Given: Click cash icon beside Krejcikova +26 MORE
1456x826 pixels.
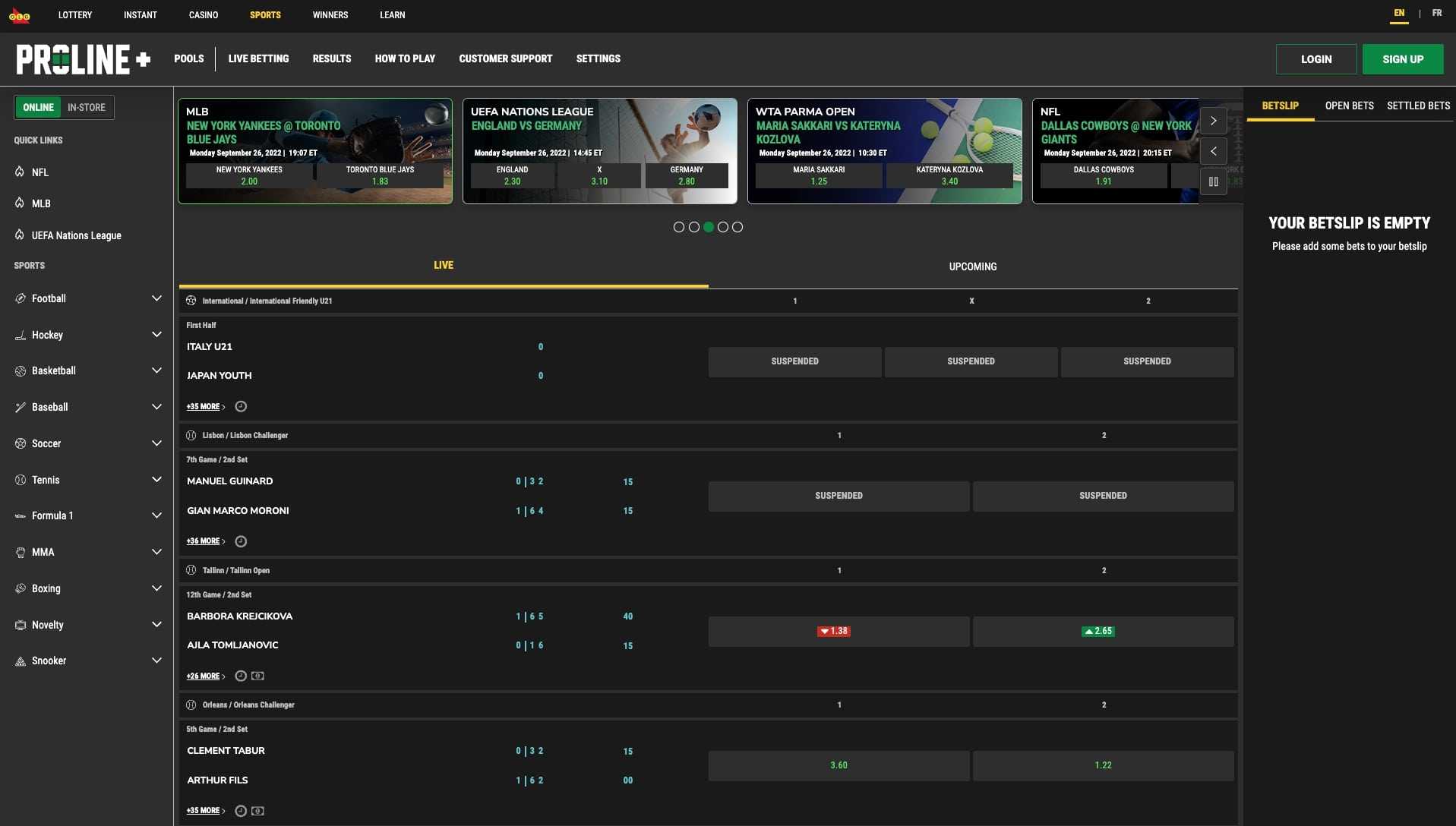Looking at the screenshot, I should [x=258, y=676].
